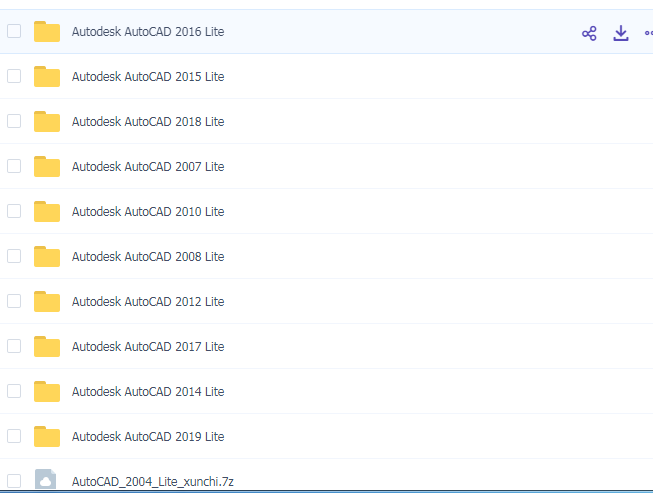Select the text 'Autodesk AutoCAD 2007 Lite'
653x493 pixels.
coord(148,167)
